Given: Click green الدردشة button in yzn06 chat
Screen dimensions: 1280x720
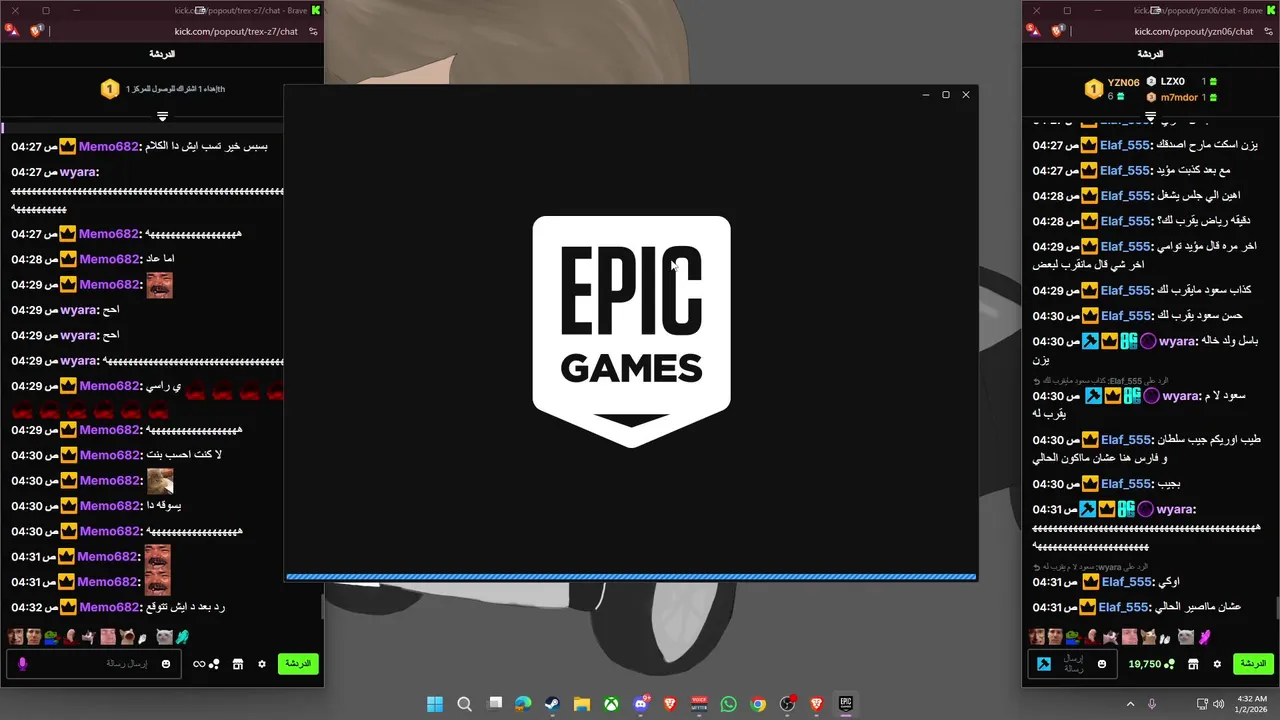Looking at the screenshot, I should (1253, 664).
